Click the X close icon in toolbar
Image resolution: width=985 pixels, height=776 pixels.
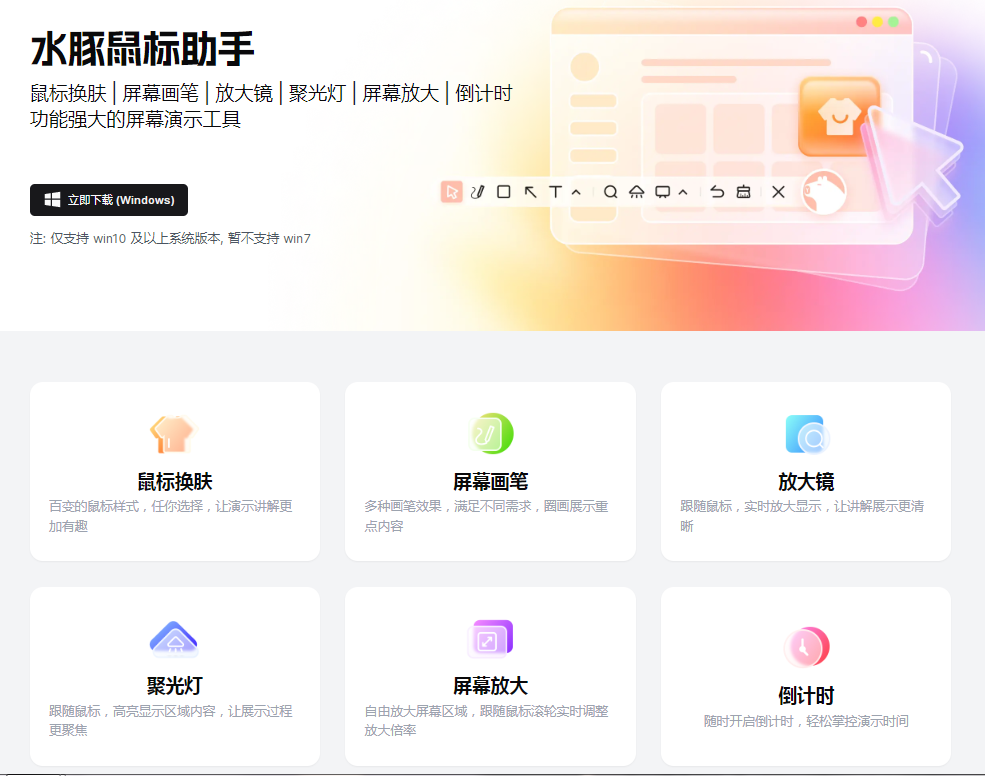pyautogui.click(x=778, y=192)
